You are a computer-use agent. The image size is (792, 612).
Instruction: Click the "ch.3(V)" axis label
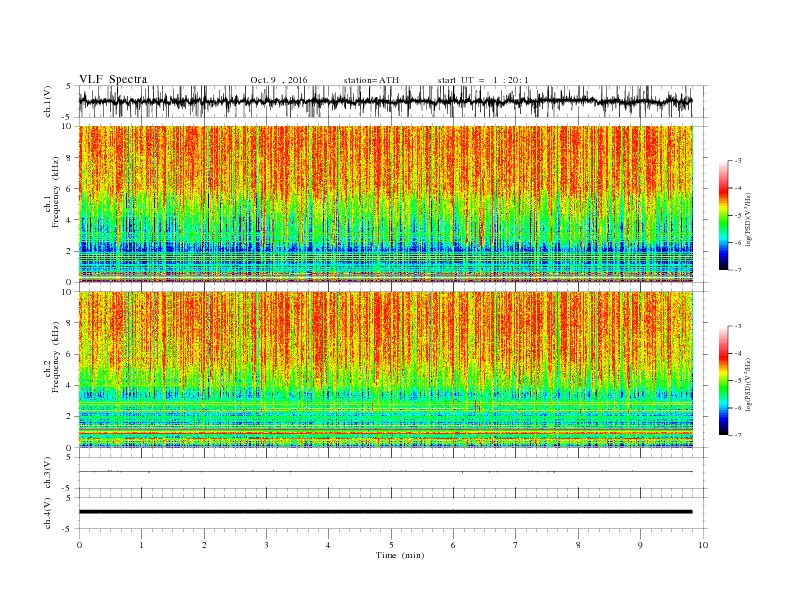tap(48, 473)
